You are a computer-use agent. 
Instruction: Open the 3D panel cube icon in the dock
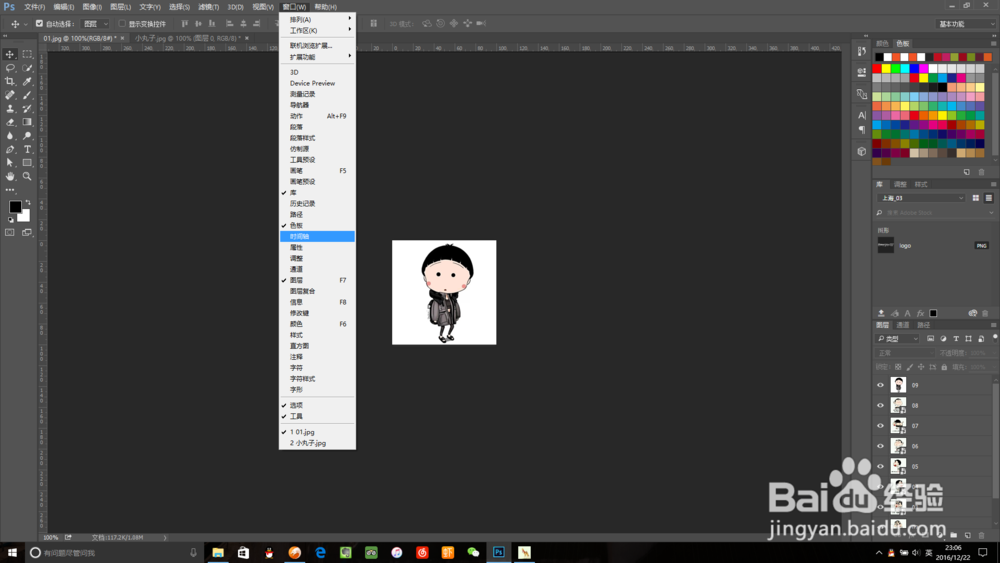pyautogui.click(x=862, y=152)
